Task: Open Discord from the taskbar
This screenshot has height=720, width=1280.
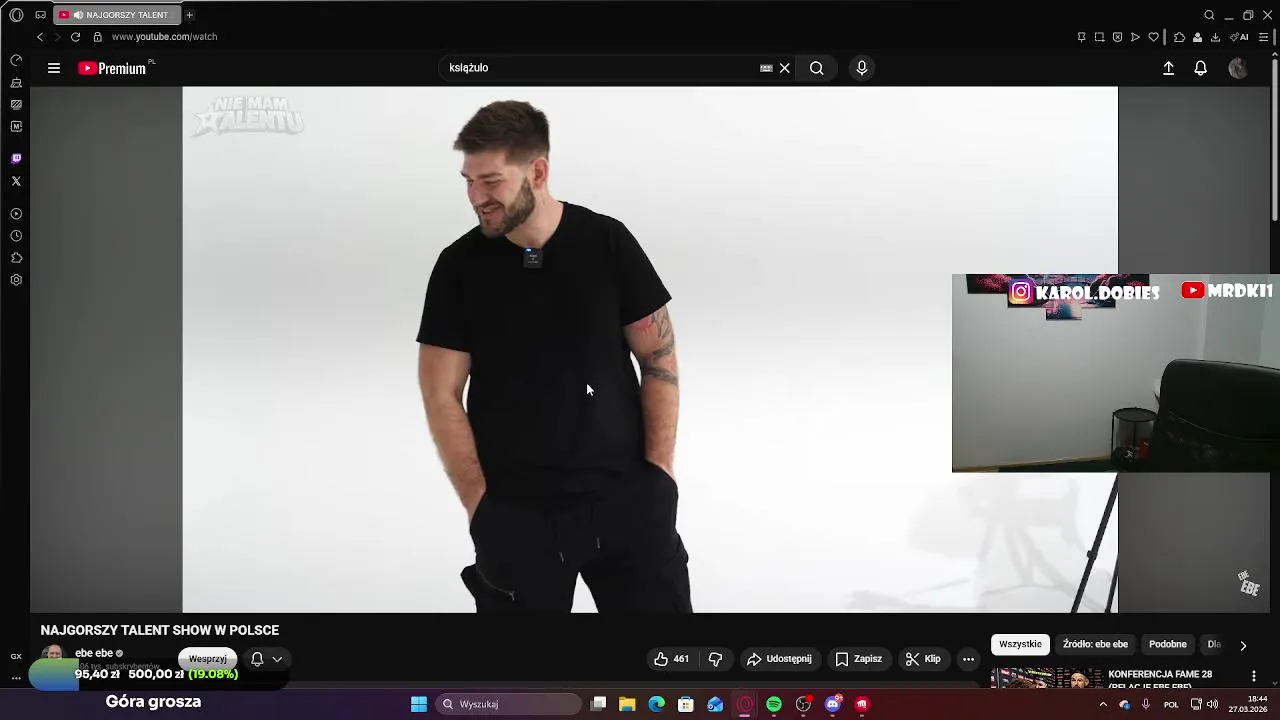Action: click(833, 704)
